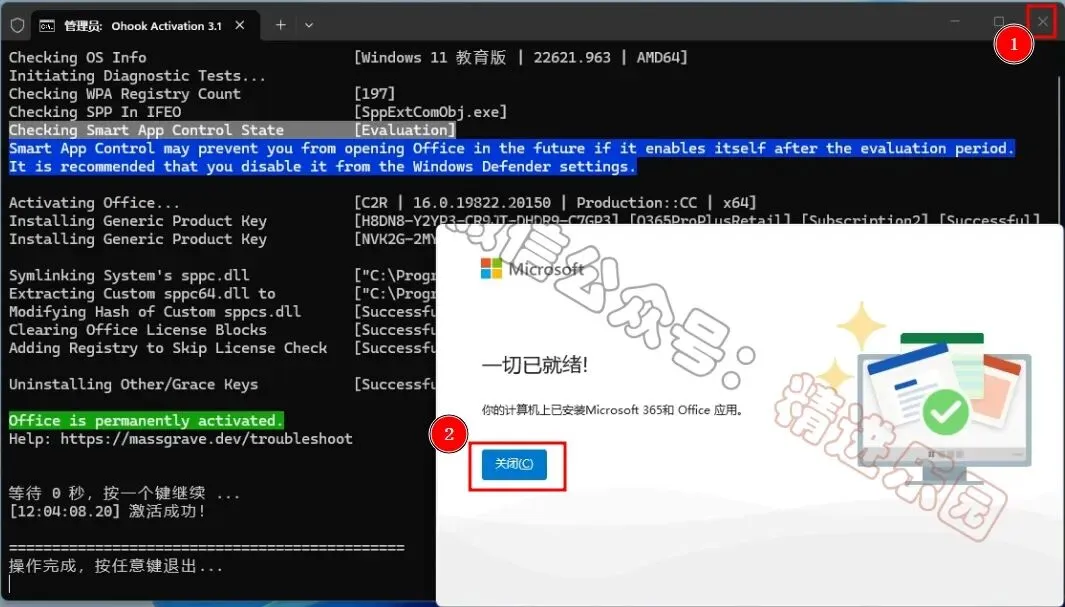Screen dimensions: 1065x607
Task: Open the massgrave.dev/troubleshoot help link
Action: click(206, 439)
